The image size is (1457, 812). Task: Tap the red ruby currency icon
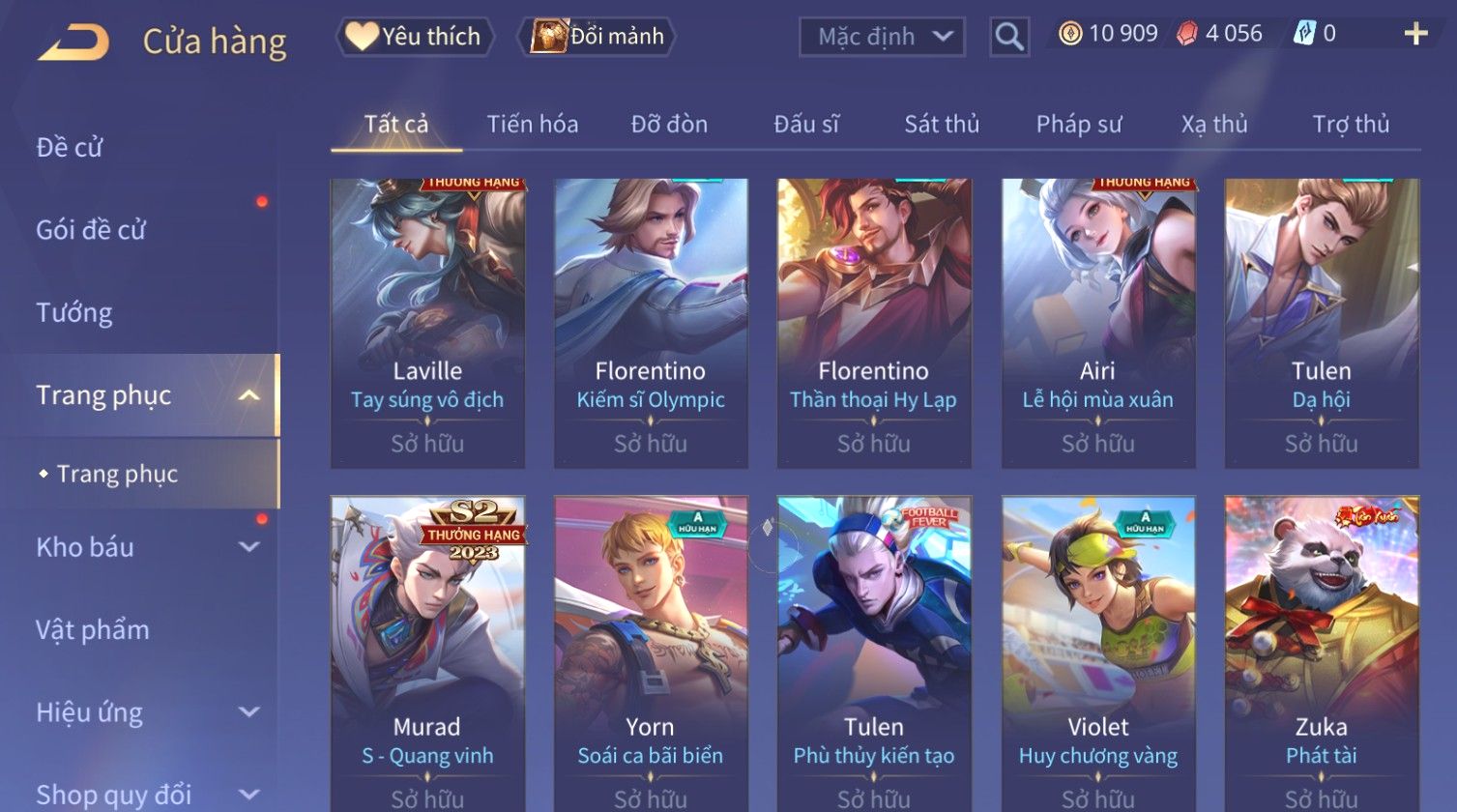(x=1186, y=34)
